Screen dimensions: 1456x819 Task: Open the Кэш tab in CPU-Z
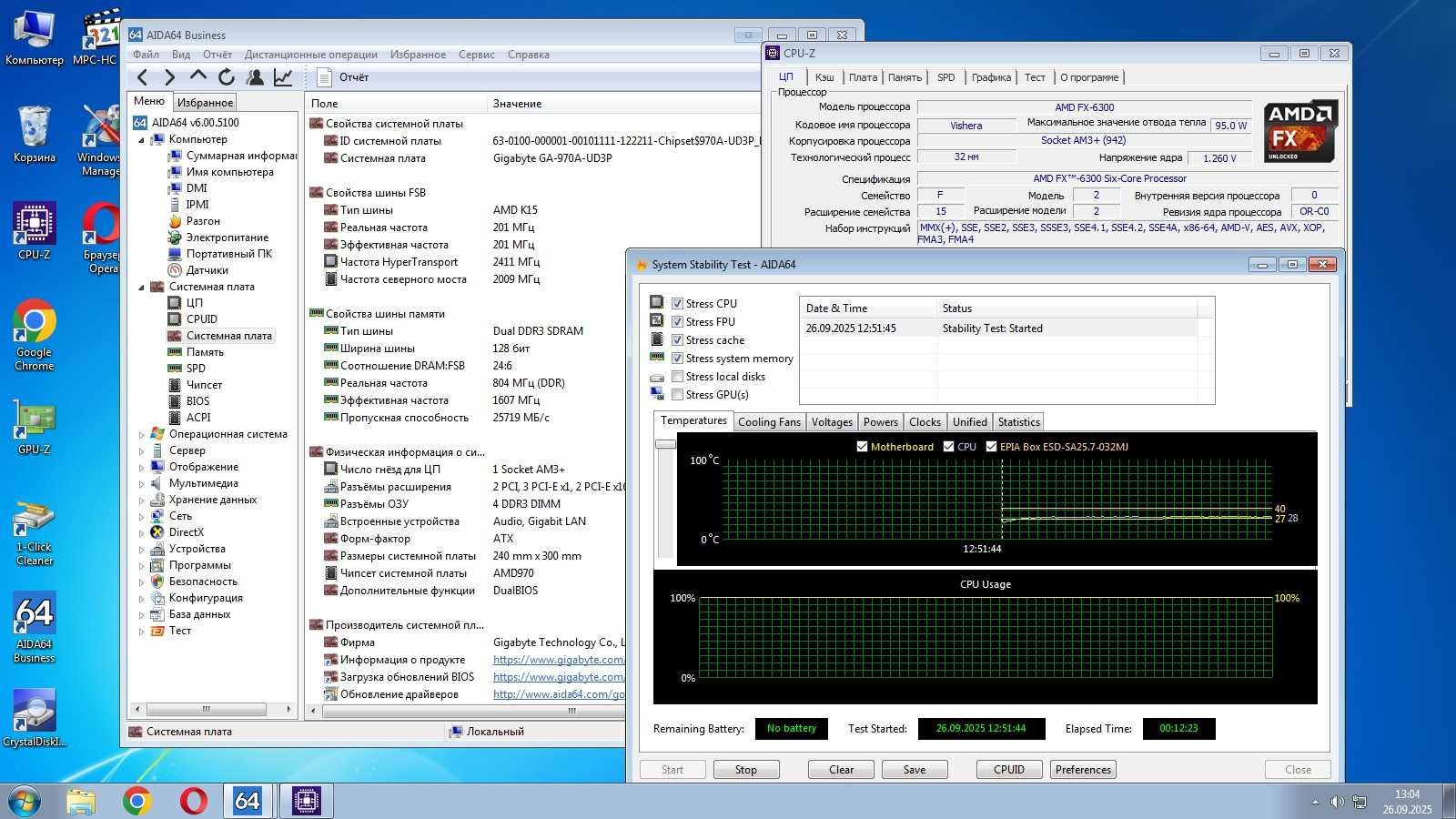click(824, 77)
